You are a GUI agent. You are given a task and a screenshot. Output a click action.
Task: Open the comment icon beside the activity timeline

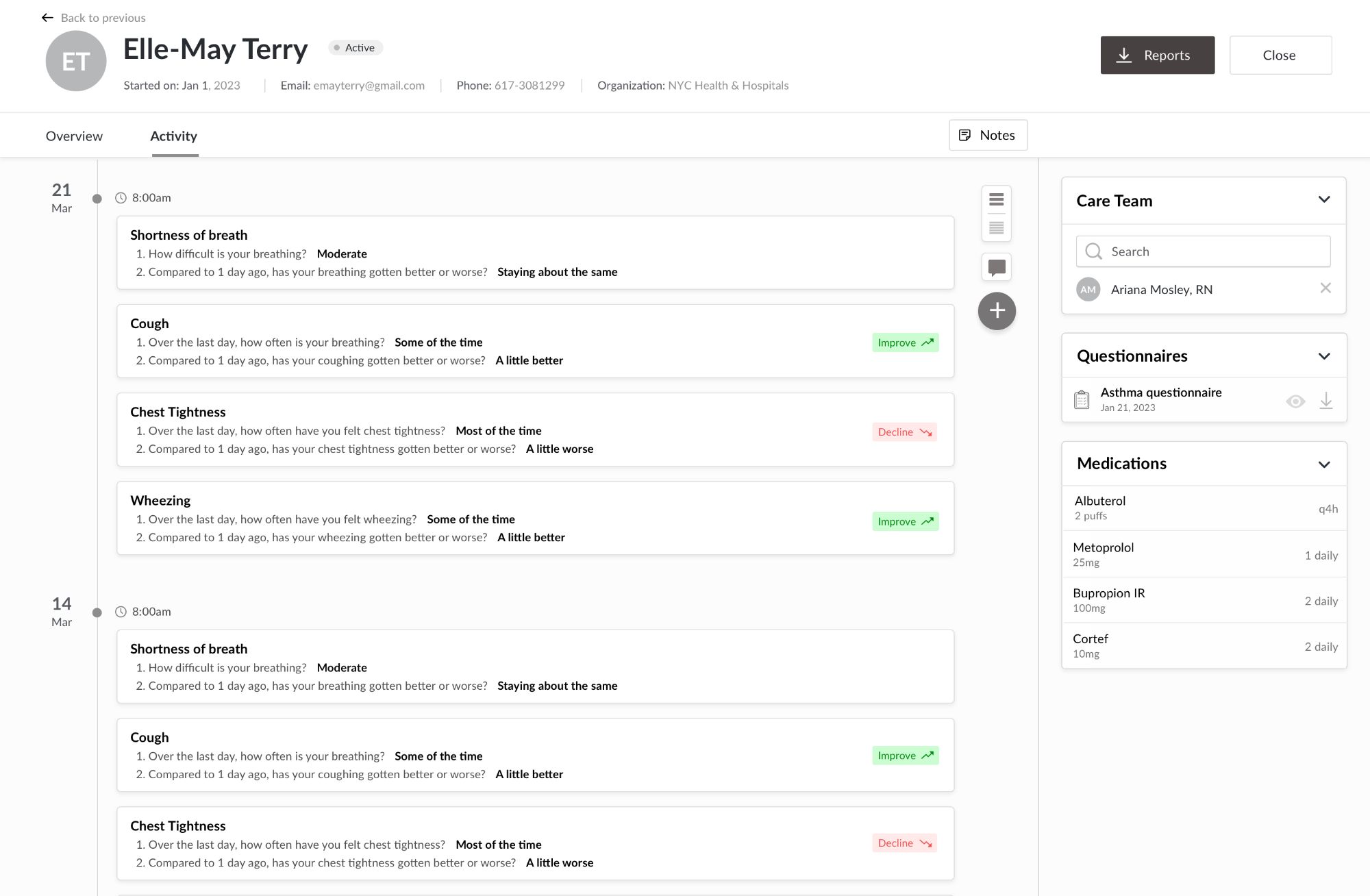(x=997, y=267)
